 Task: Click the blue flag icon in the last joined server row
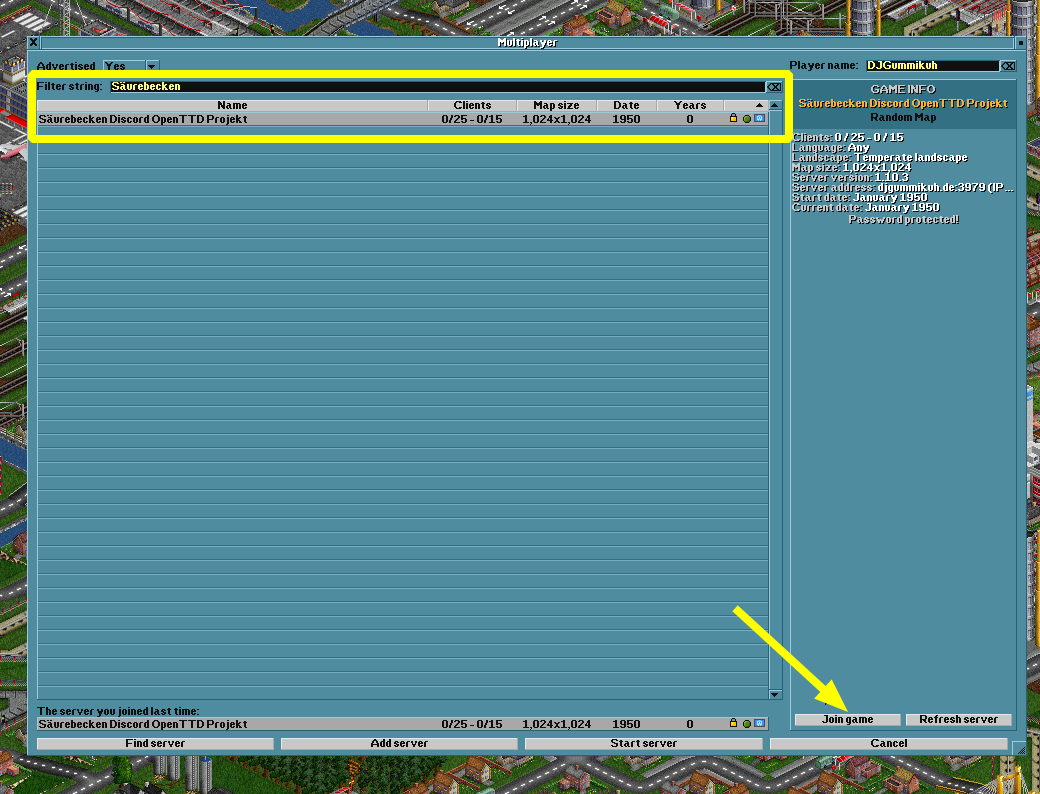[x=759, y=724]
